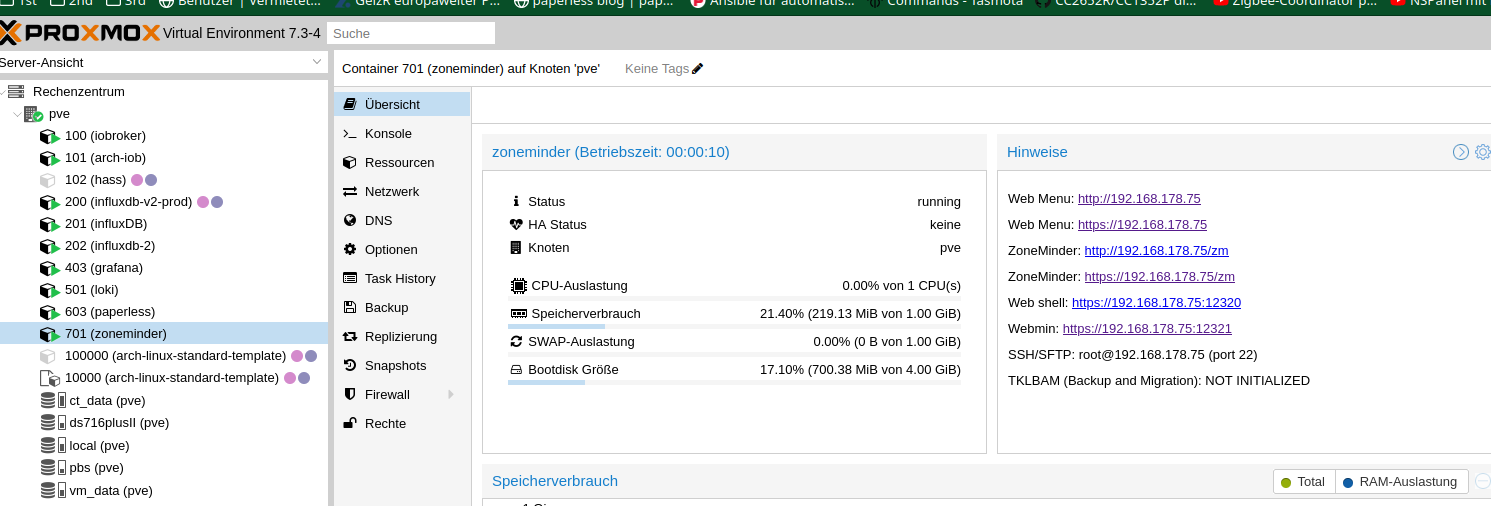
Task: Open the Optionen tab
Action: pyautogui.click(x=402, y=249)
